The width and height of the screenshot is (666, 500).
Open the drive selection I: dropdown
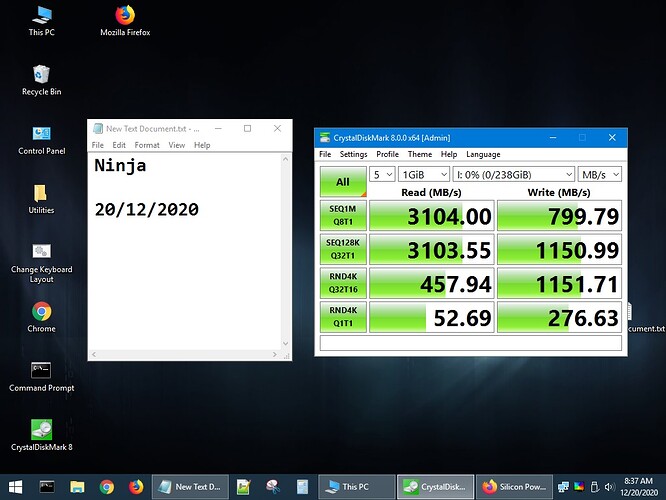click(x=514, y=175)
